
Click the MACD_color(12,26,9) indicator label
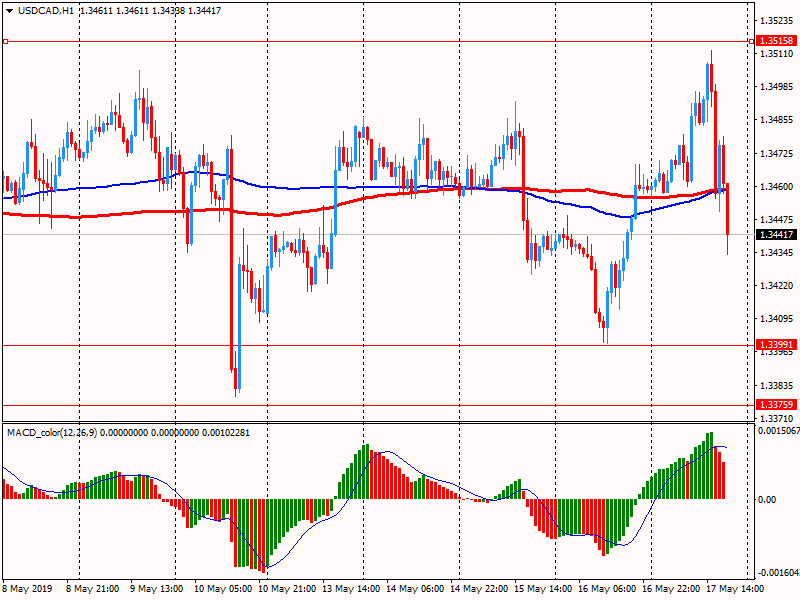tap(63, 432)
